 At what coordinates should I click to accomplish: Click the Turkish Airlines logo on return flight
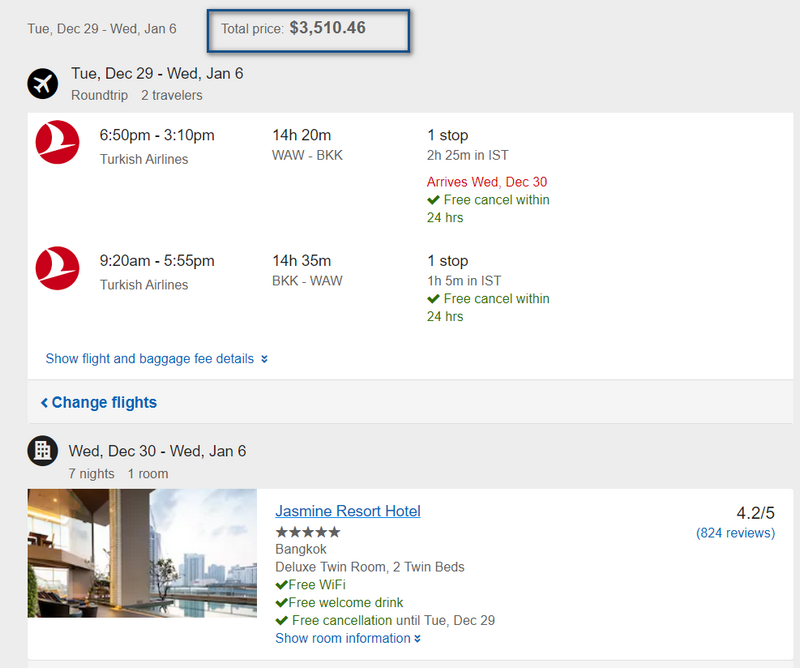57,268
